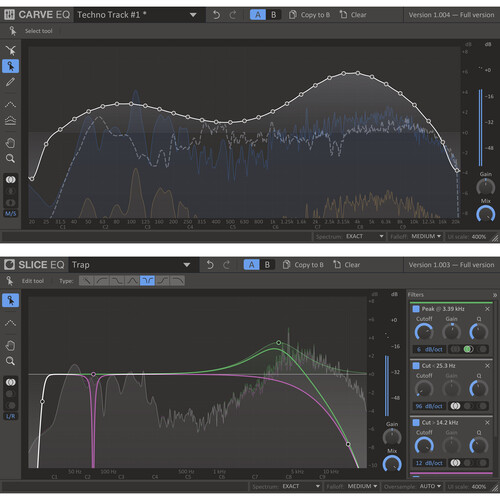Click the 96 dB/oct slope value

pos(429,406)
